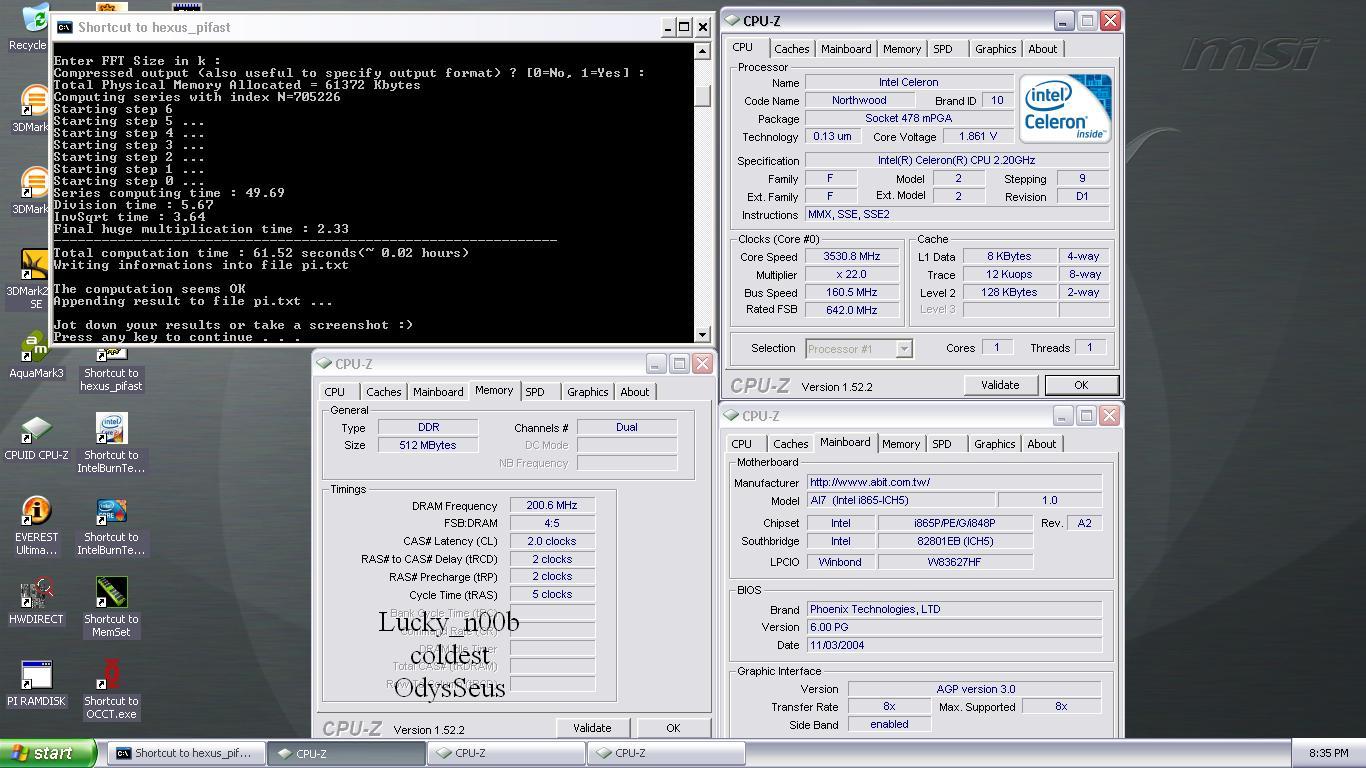1366x768 pixels.
Task: Select CPU tab in Memory window
Action: click(335, 392)
